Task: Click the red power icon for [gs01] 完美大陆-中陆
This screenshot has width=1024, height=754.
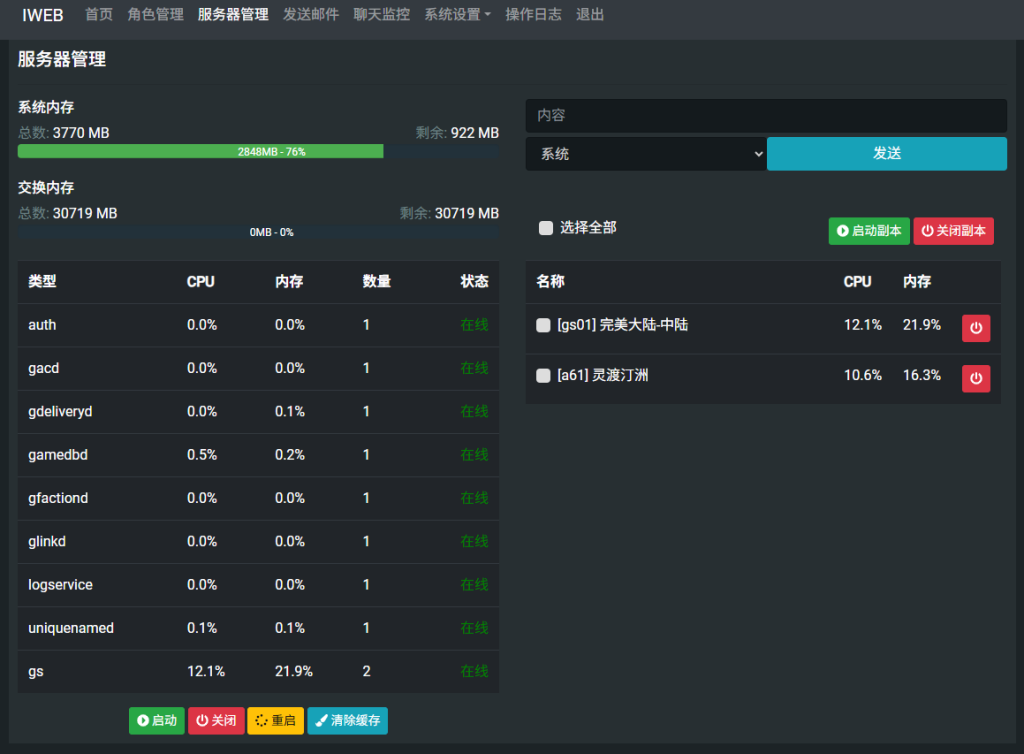Action: (x=976, y=328)
